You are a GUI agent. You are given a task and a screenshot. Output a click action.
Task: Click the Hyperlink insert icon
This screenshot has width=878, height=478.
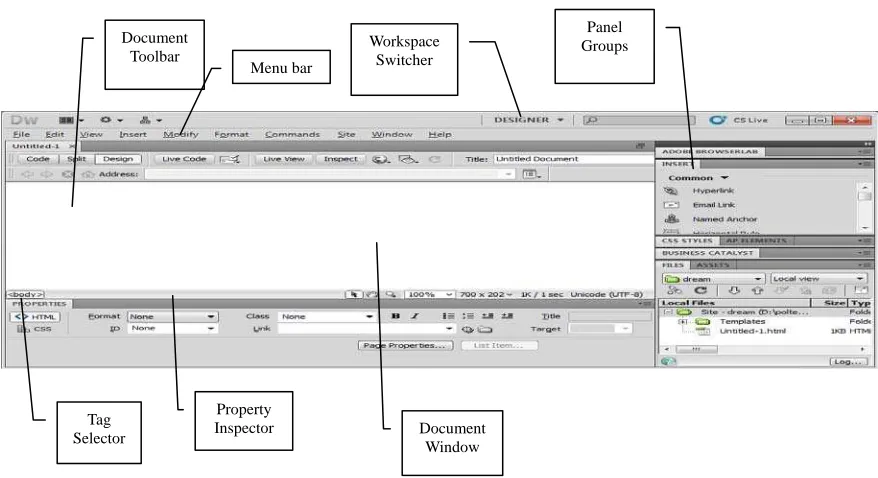[671, 191]
